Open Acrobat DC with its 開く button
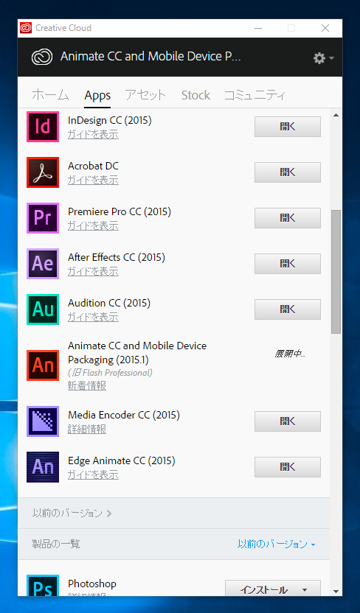 coord(287,172)
